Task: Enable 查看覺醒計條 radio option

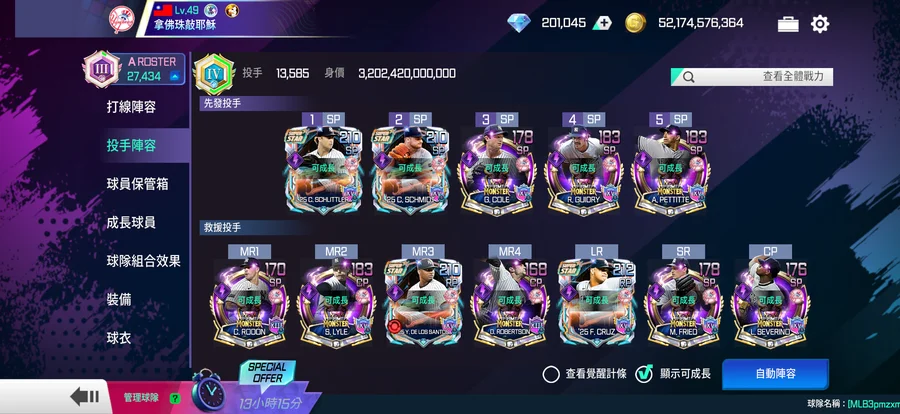Action: pos(550,374)
